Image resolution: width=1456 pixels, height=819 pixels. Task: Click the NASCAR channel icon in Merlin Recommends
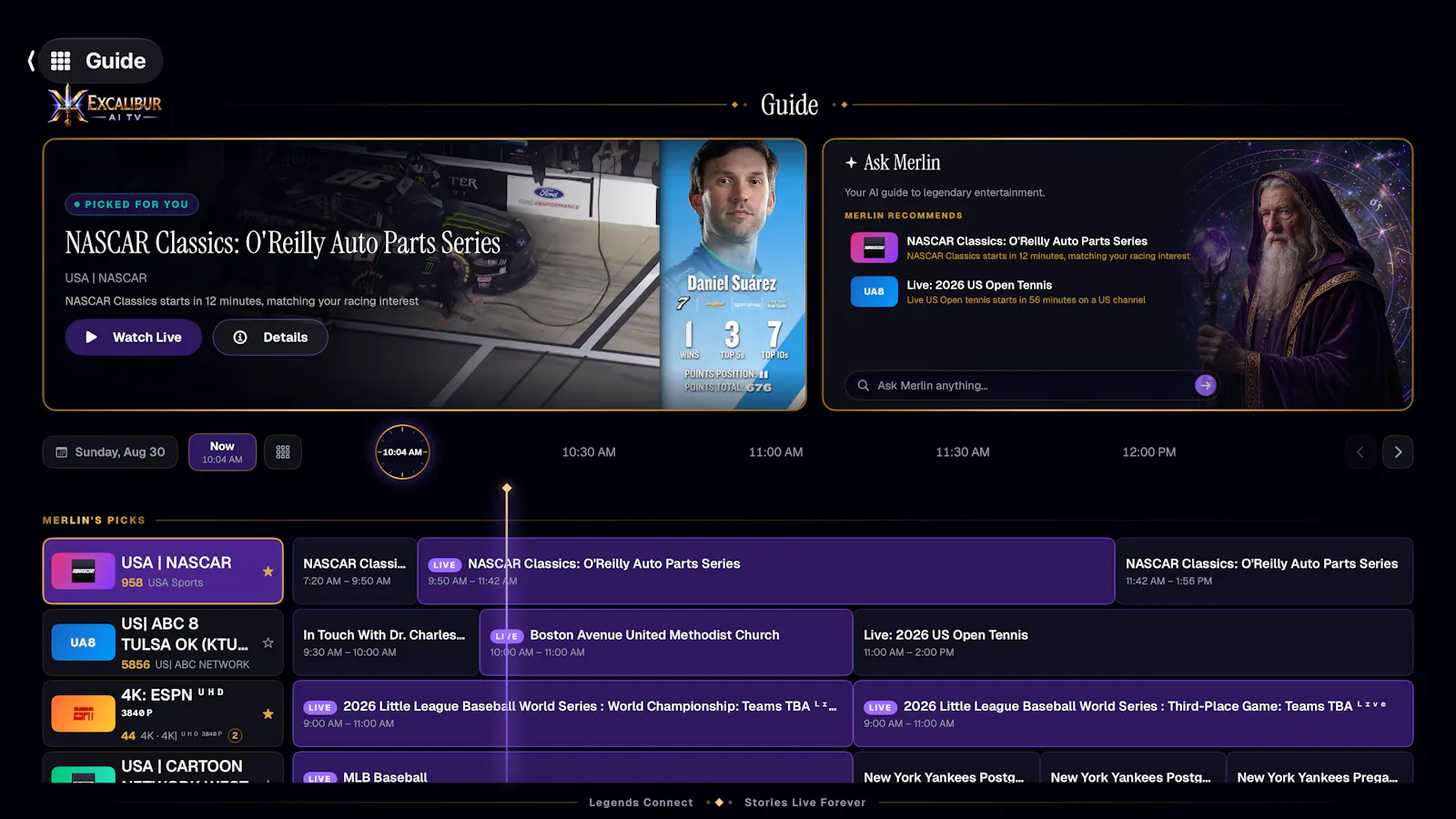click(x=874, y=248)
